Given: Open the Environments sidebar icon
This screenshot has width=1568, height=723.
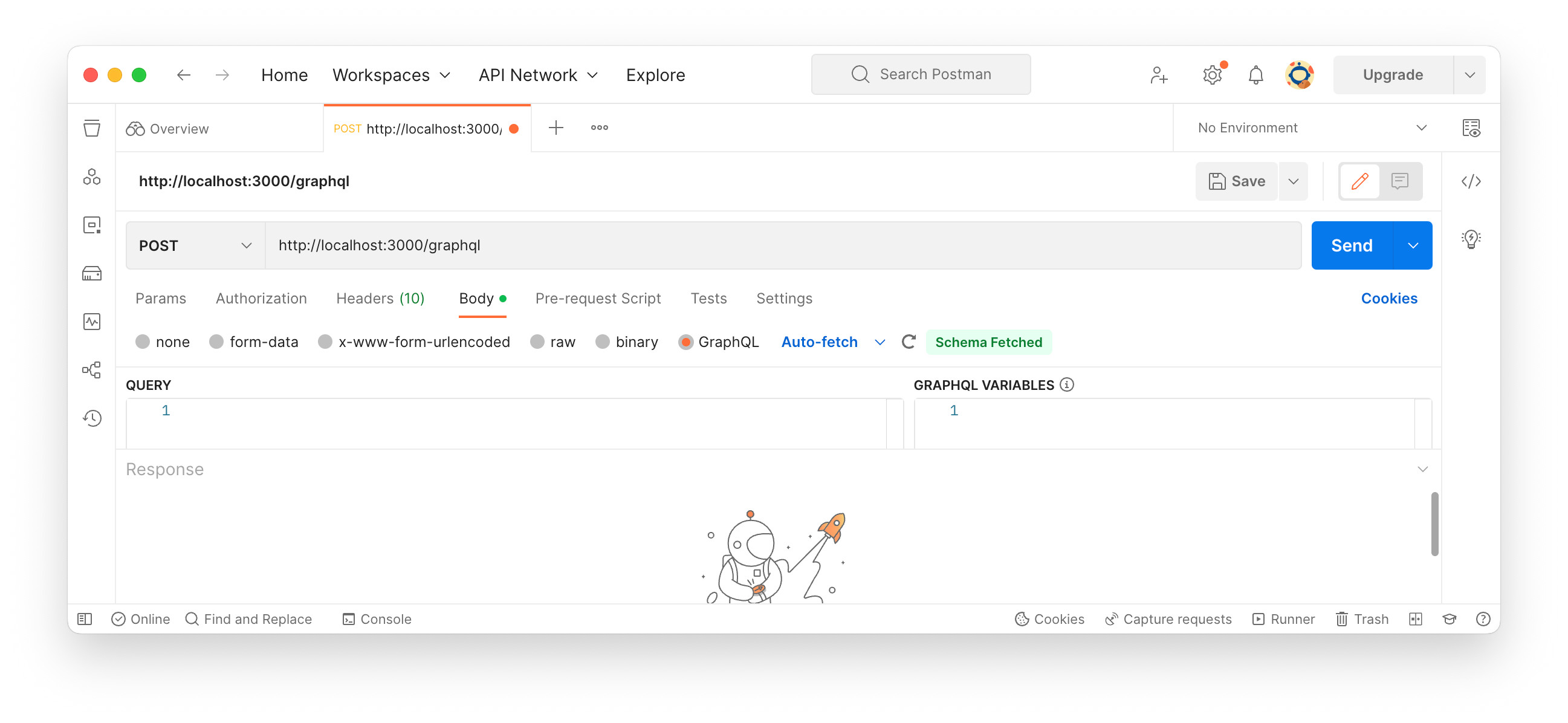Looking at the screenshot, I should tap(92, 224).
